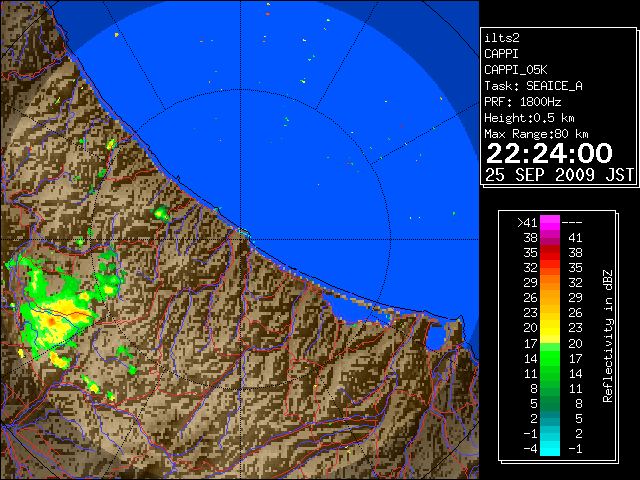
Task: Click the orange legend band between 29 and 32
Action: (x=550, y=283)
